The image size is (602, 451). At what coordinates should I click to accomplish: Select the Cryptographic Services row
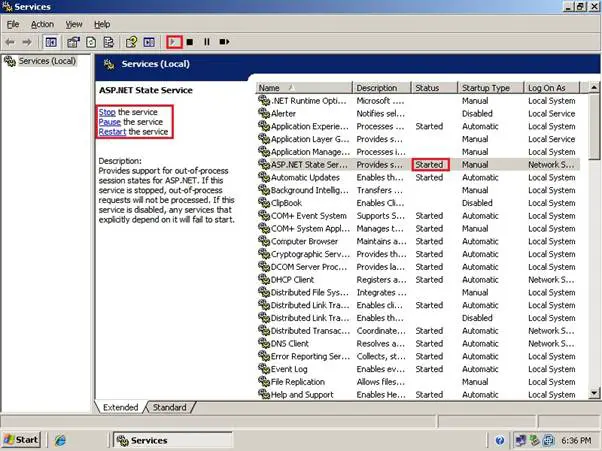pos(418,254)
